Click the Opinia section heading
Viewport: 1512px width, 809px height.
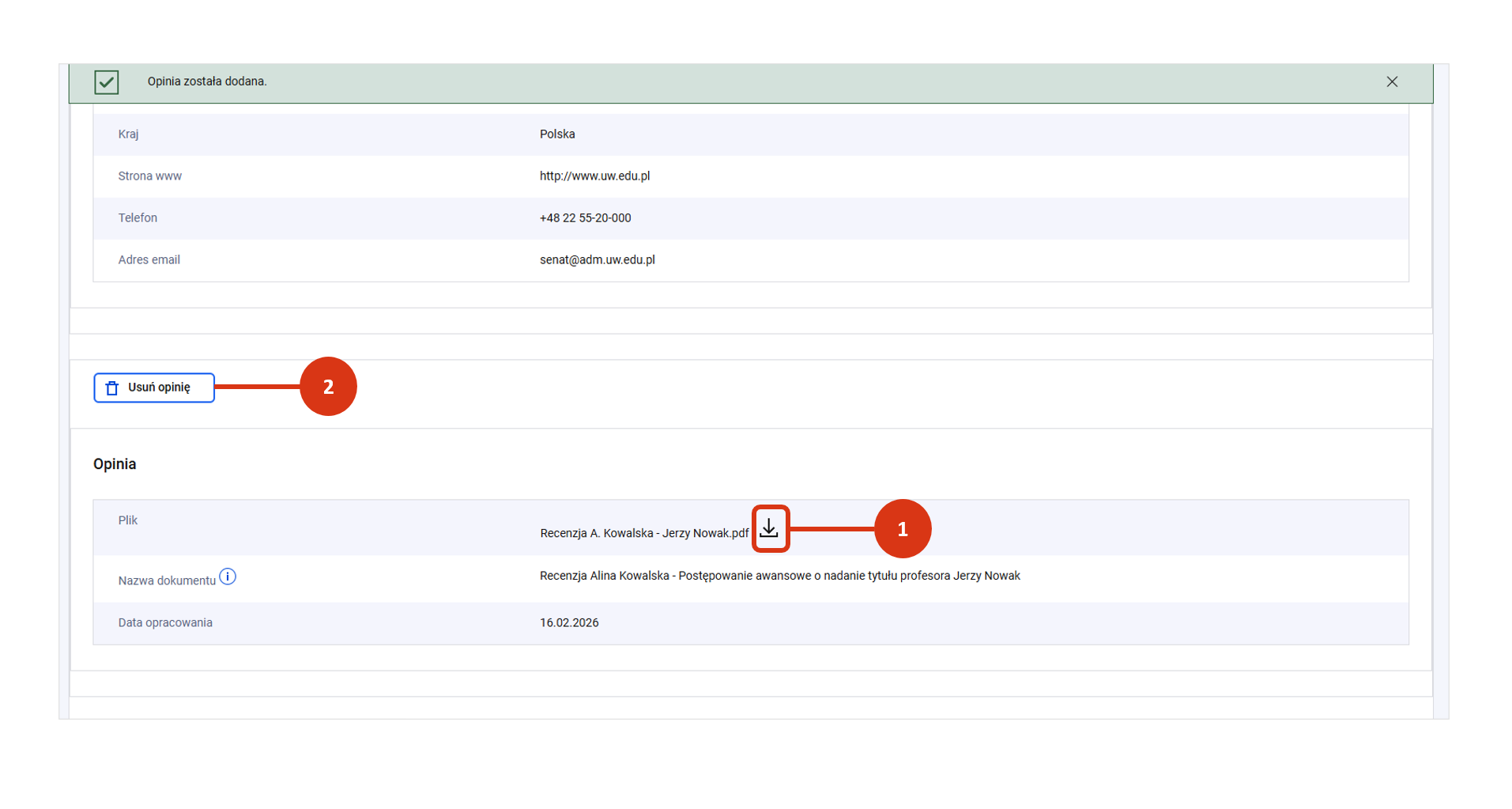click(x=115, y=464)
